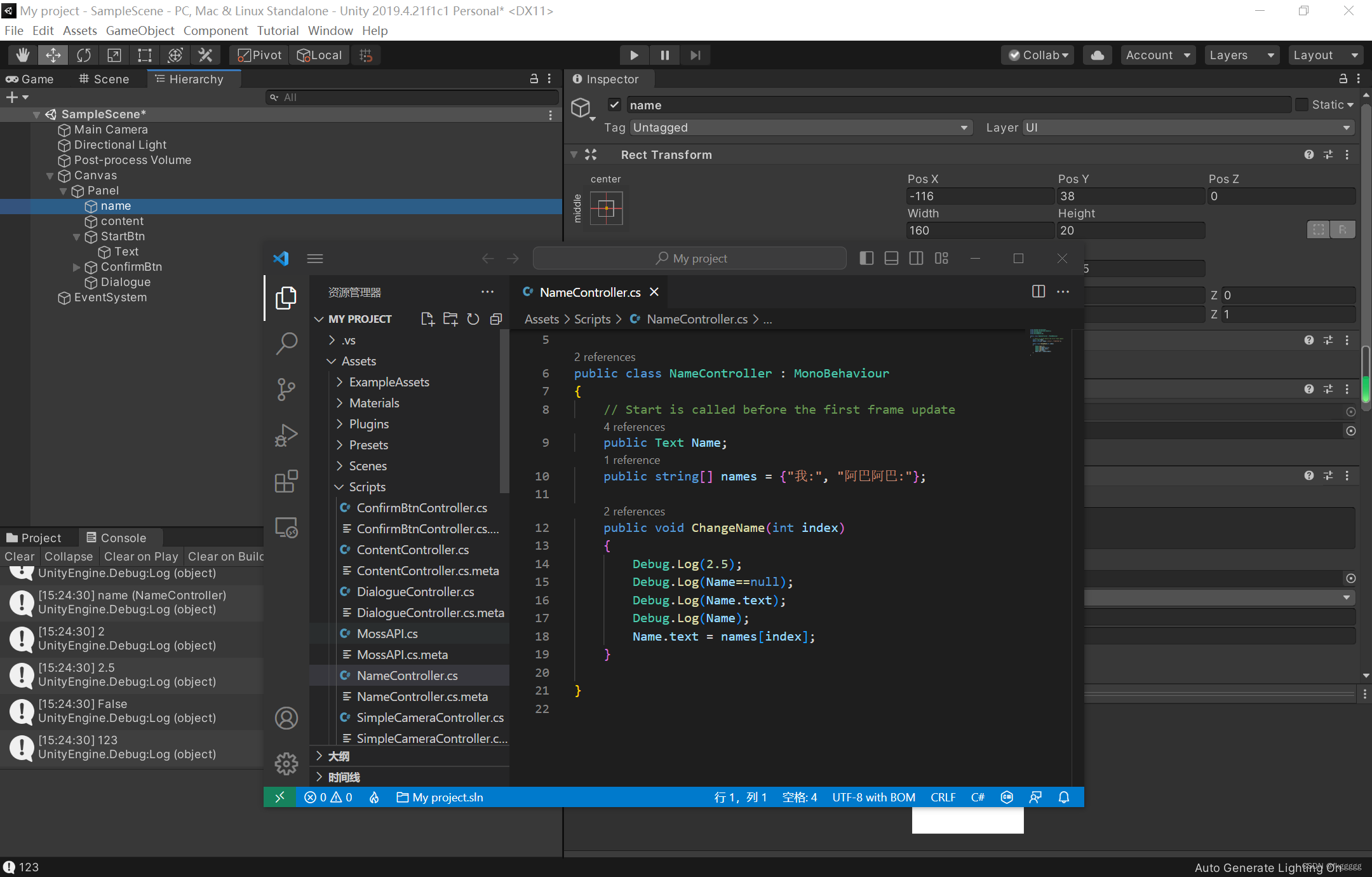Open VS Code Explorer view
Screen dimensions: 1372x877
[286, 297]
